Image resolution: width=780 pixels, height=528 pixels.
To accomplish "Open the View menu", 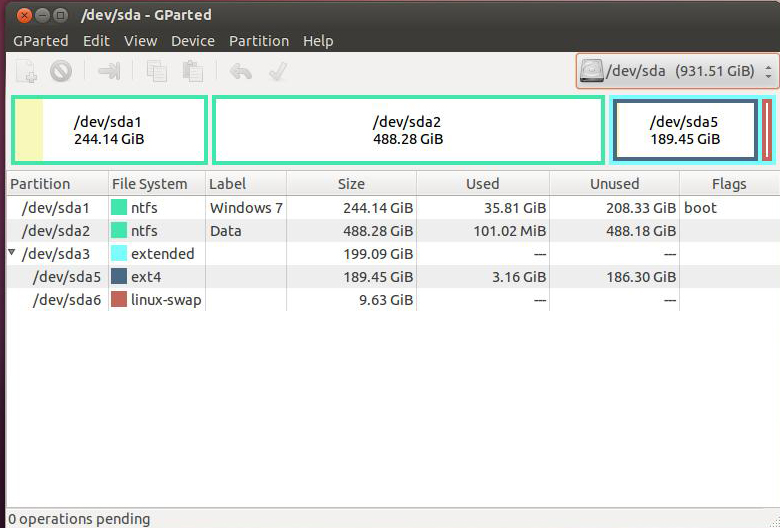I will tap(141, 41).
